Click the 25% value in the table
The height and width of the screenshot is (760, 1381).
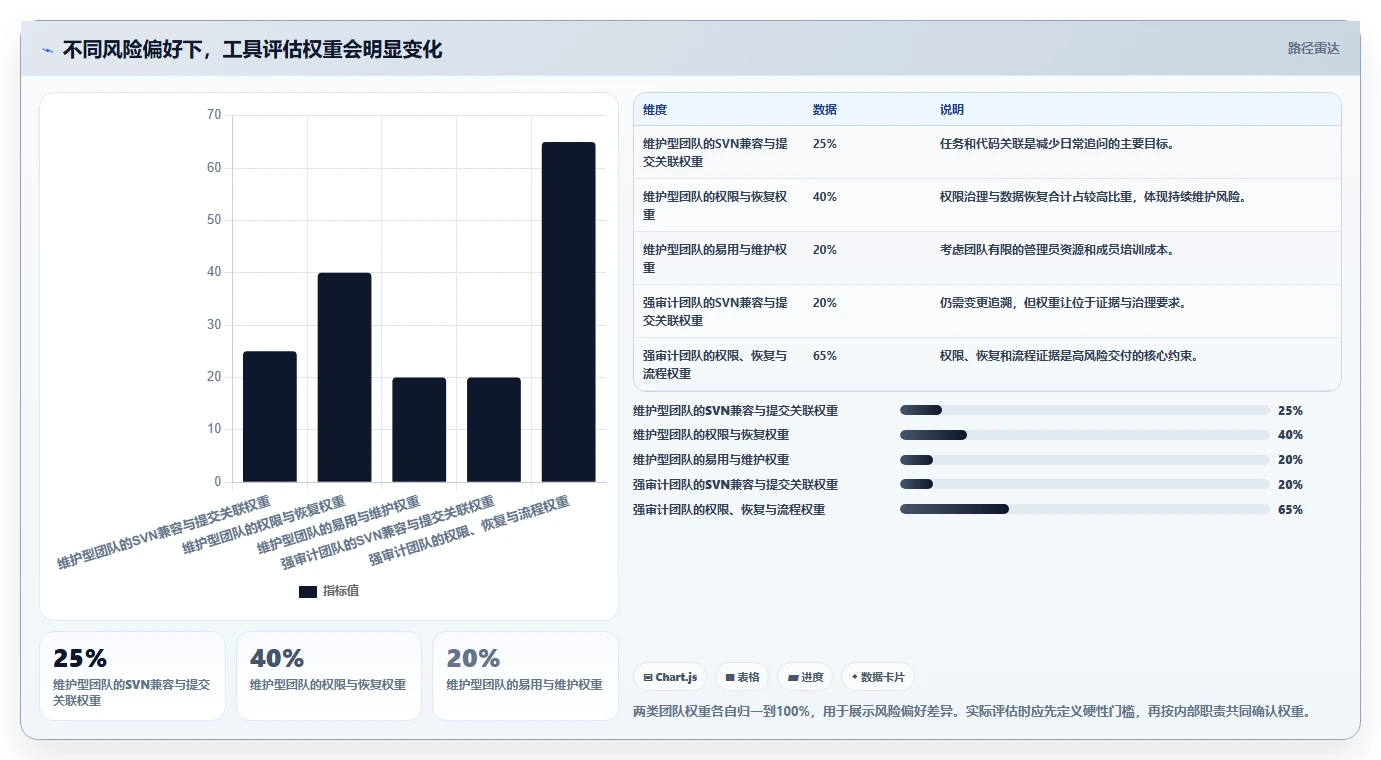point(825,144)
